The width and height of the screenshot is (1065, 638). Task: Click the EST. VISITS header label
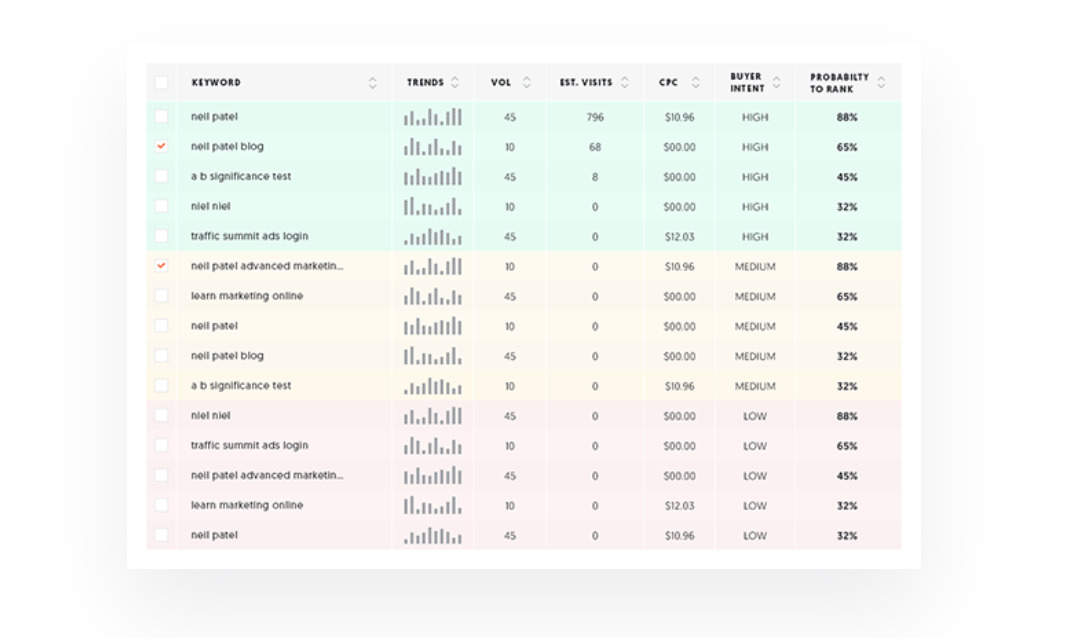pyautogui.click(x=586, y=83)
